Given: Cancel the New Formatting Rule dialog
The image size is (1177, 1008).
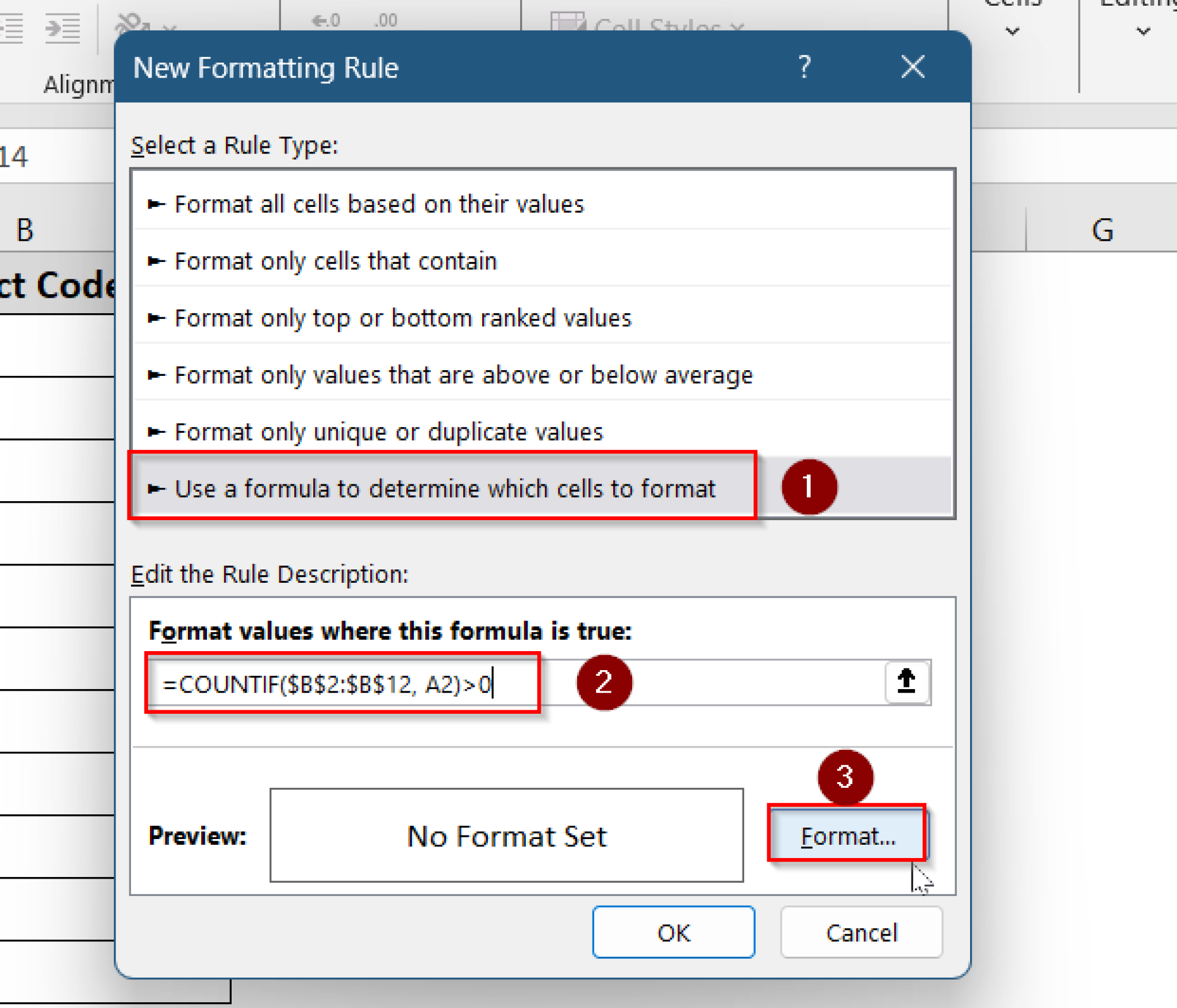Looking at the screenshot, I should [x=861, y=932].
